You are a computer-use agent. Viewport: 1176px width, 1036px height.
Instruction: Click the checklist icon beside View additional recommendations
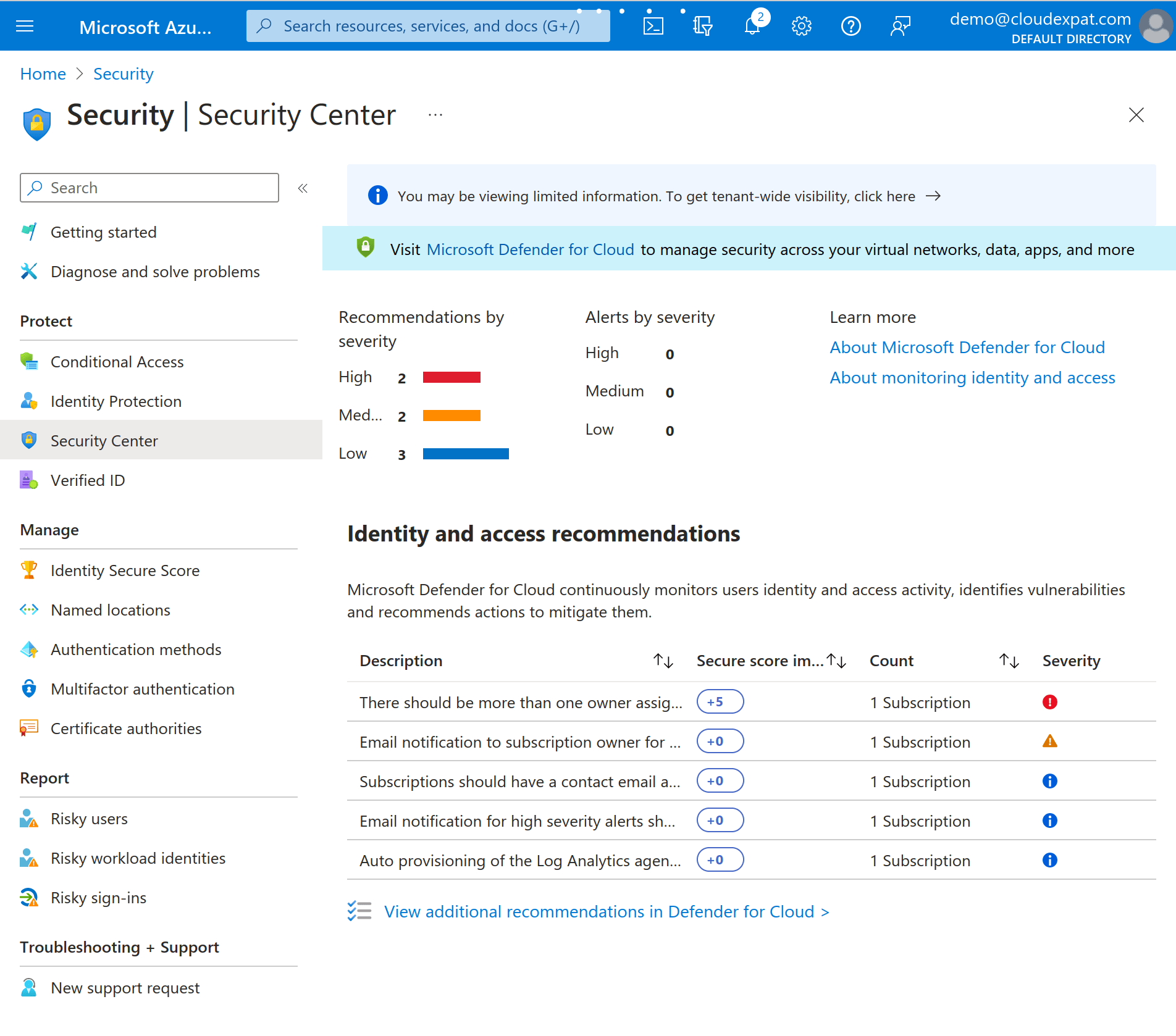(359, 911)
